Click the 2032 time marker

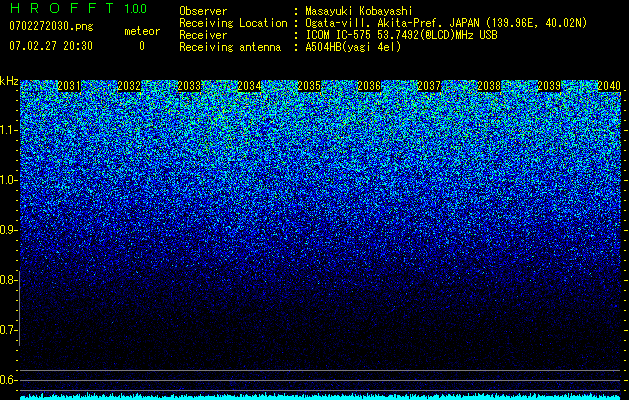129,86
